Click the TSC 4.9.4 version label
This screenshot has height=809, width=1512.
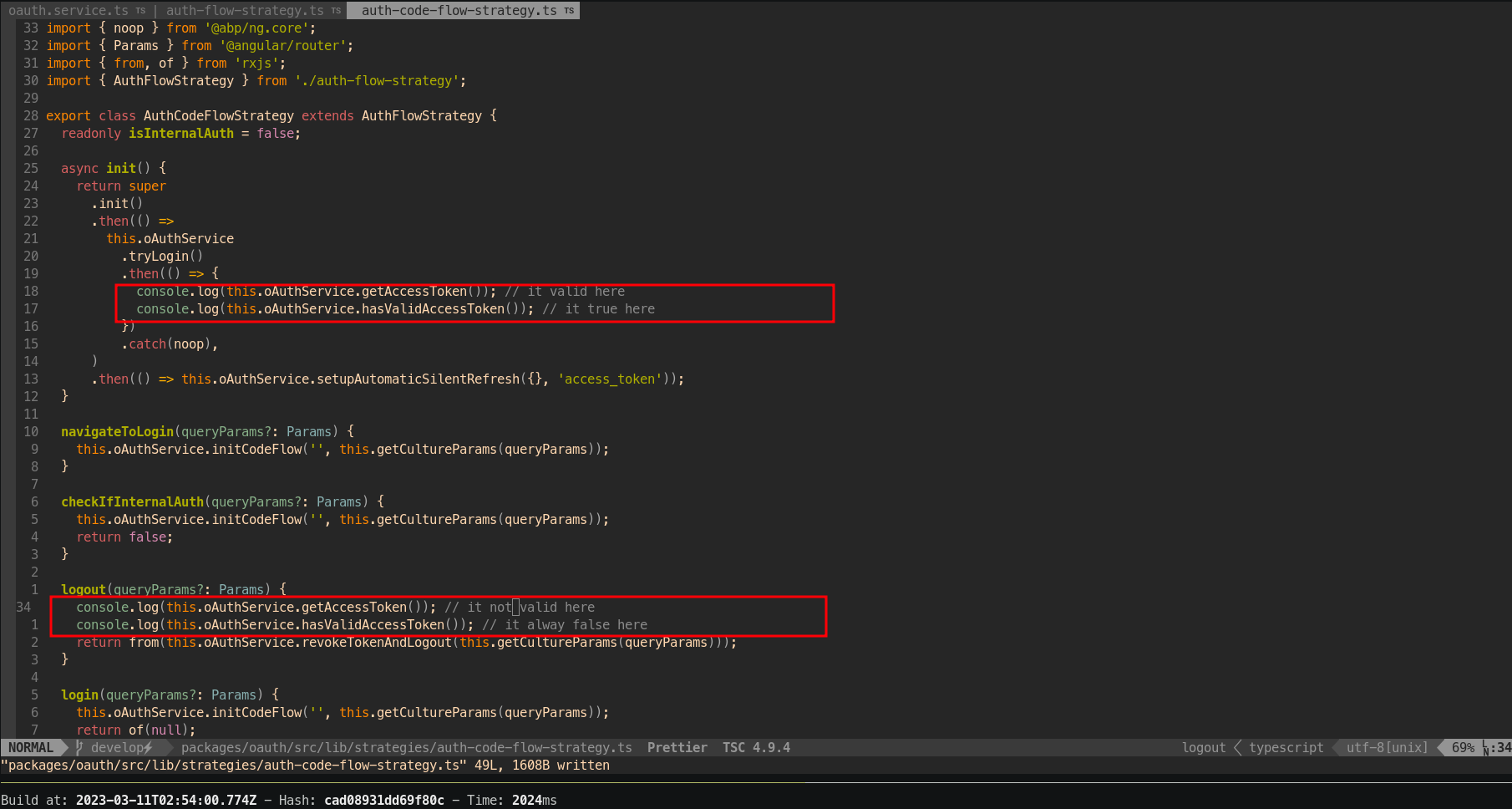tap(756, 747)
